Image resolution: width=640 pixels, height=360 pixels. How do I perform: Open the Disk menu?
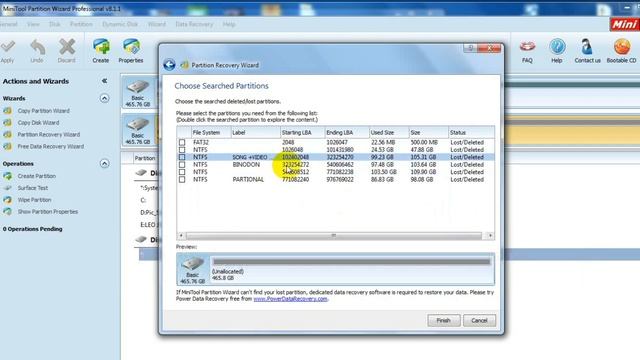55,24
